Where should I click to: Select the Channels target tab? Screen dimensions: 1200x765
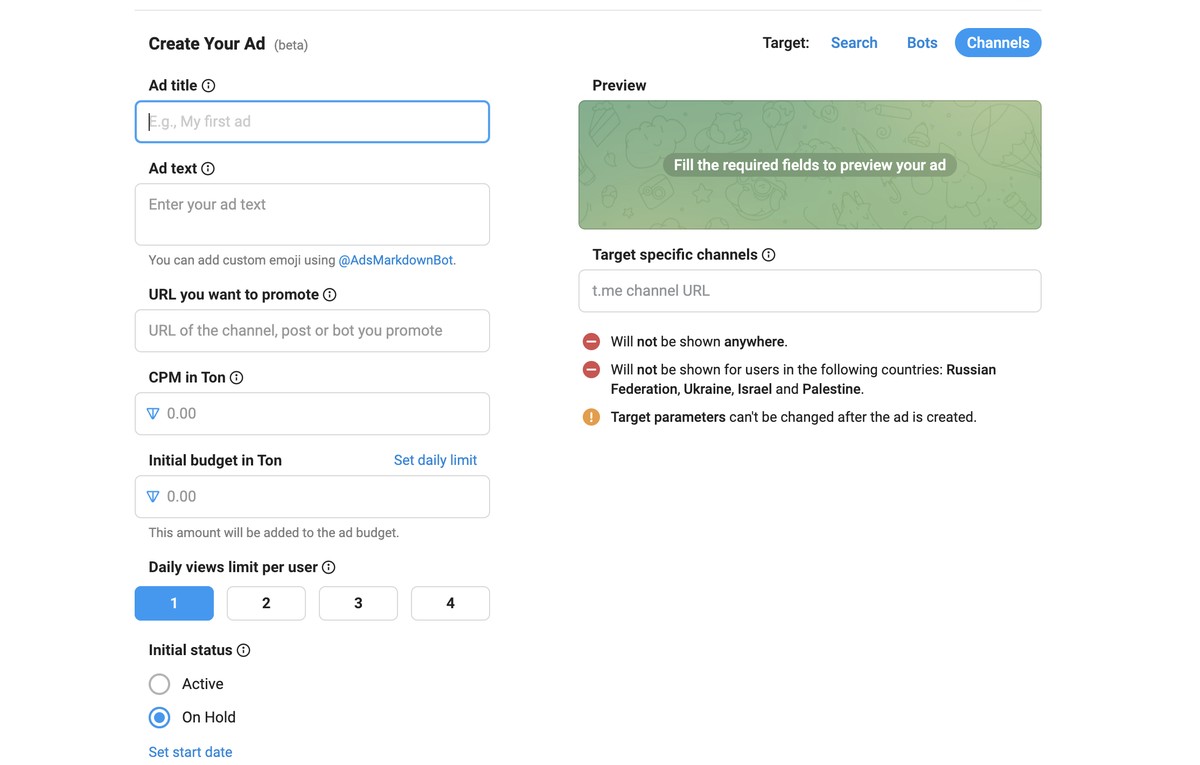998,43
